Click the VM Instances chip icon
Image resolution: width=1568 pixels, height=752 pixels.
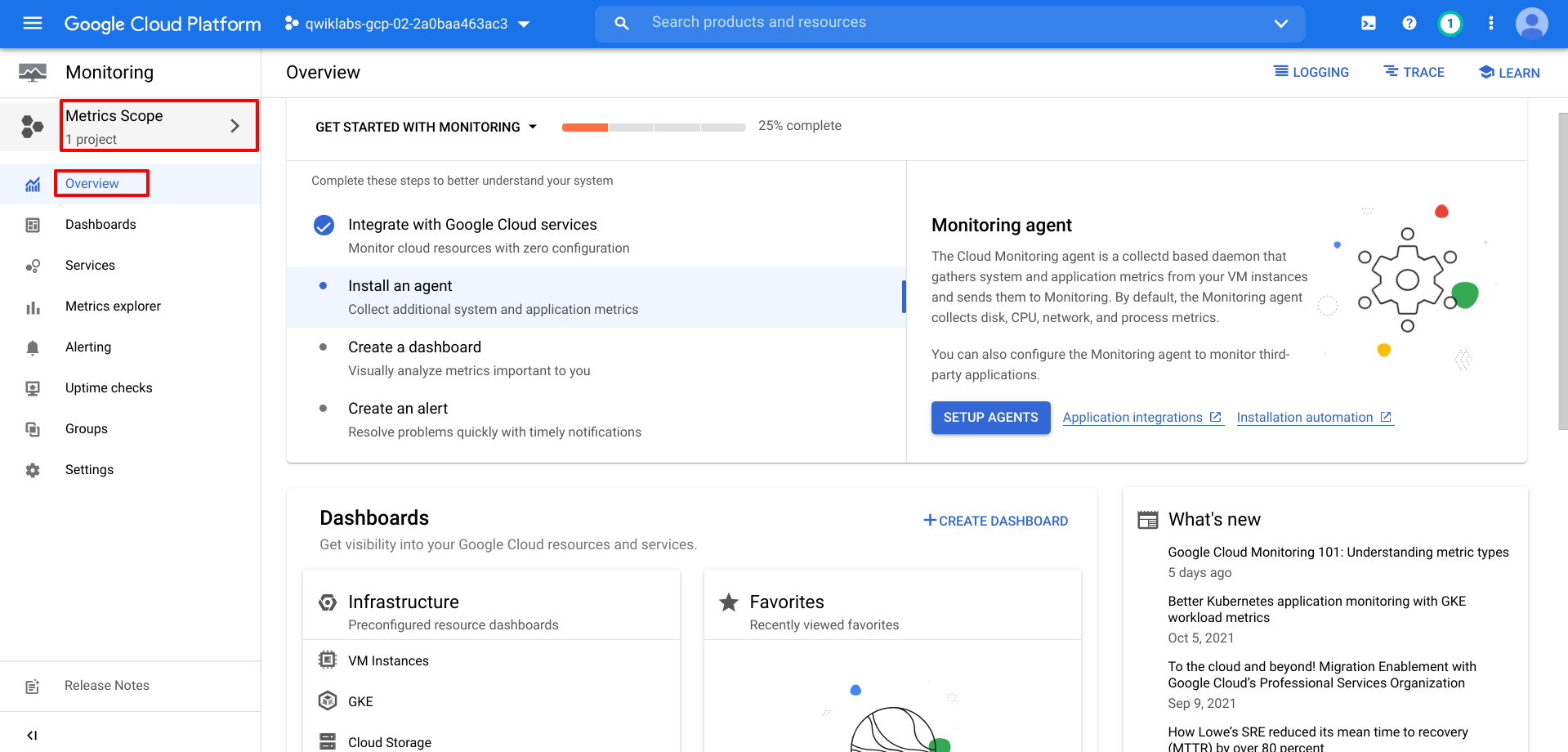pyautogui.click(x=328, y=660)
